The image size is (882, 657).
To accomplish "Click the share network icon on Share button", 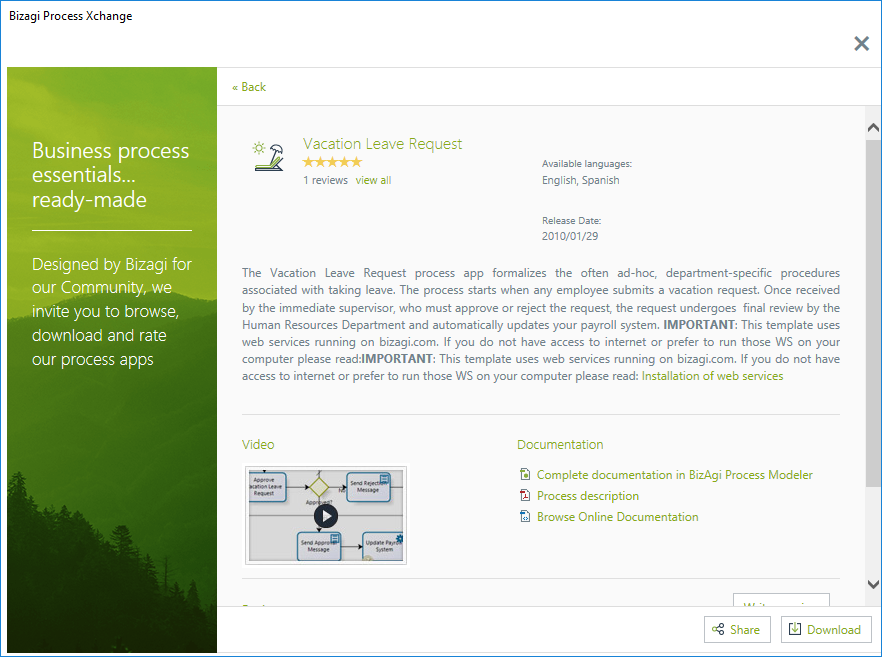I will 718,629.
